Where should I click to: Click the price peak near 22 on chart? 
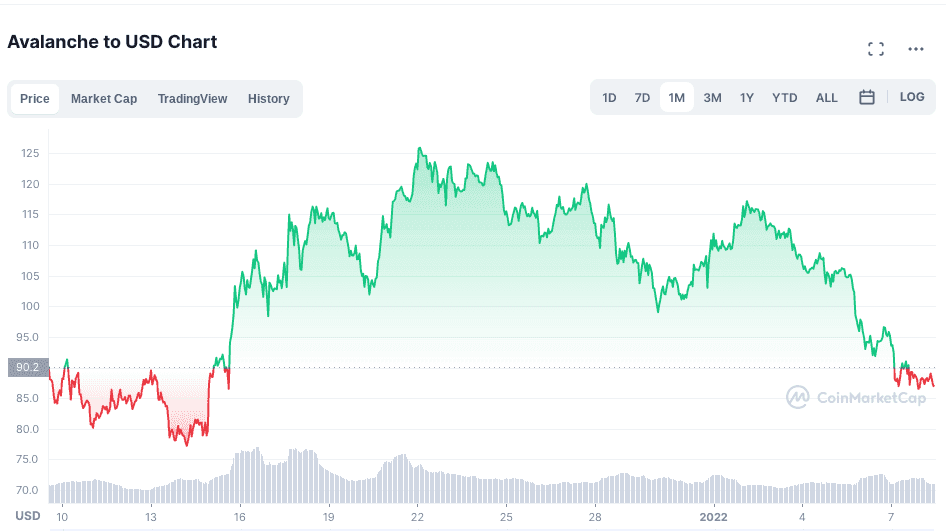(419, 150)
